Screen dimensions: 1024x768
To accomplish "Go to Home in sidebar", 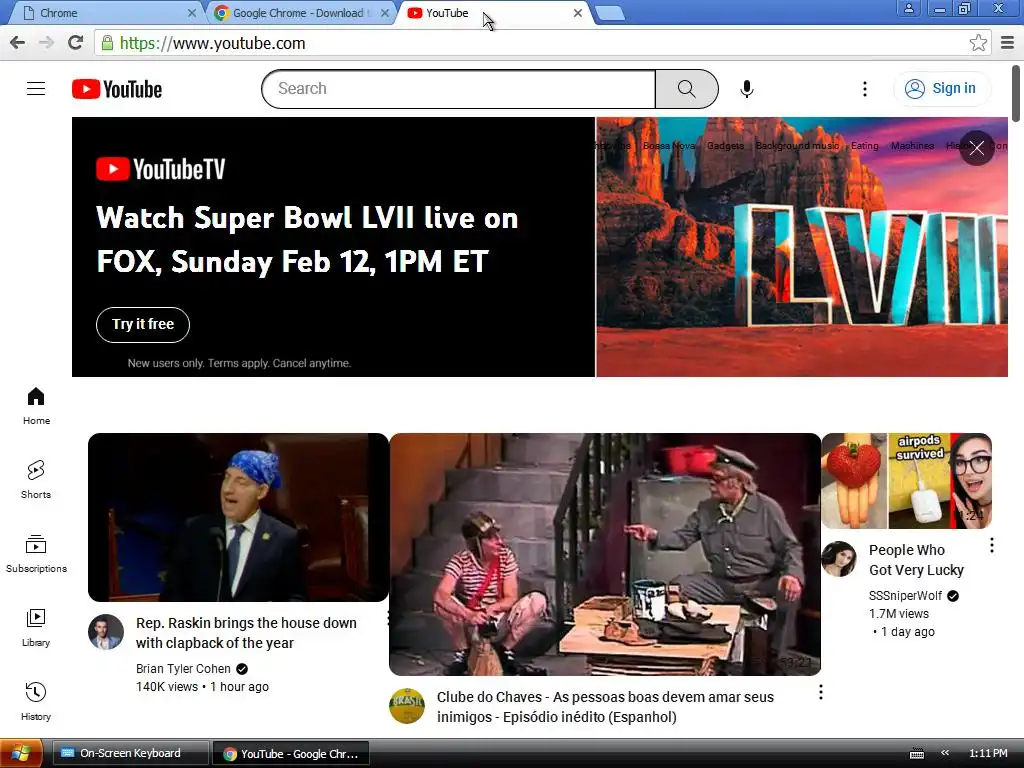I will coord(36,406).
